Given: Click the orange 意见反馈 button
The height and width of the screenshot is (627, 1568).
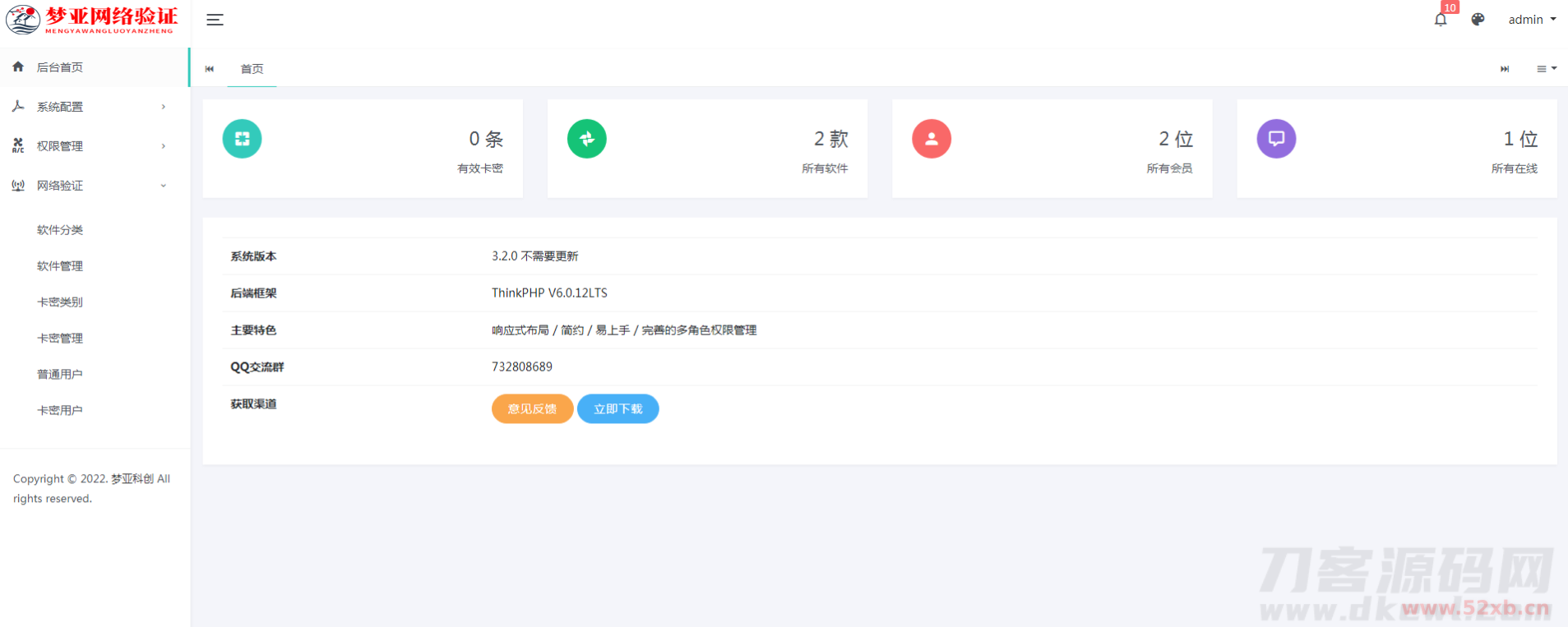Looking at the screenshot, I should tap(532, 409).
